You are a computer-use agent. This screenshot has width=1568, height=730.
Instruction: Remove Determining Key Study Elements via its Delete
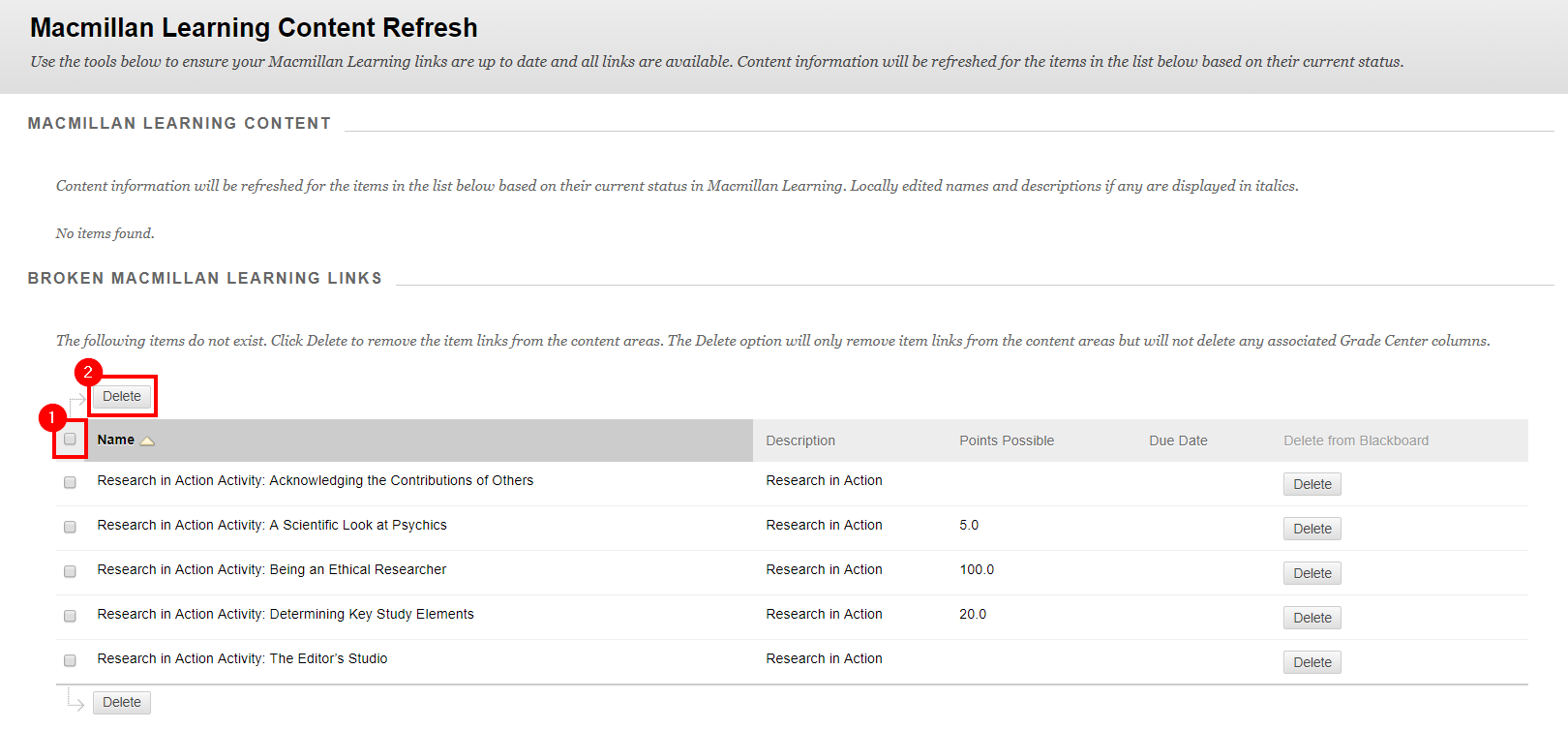(x=1312, y=618)
